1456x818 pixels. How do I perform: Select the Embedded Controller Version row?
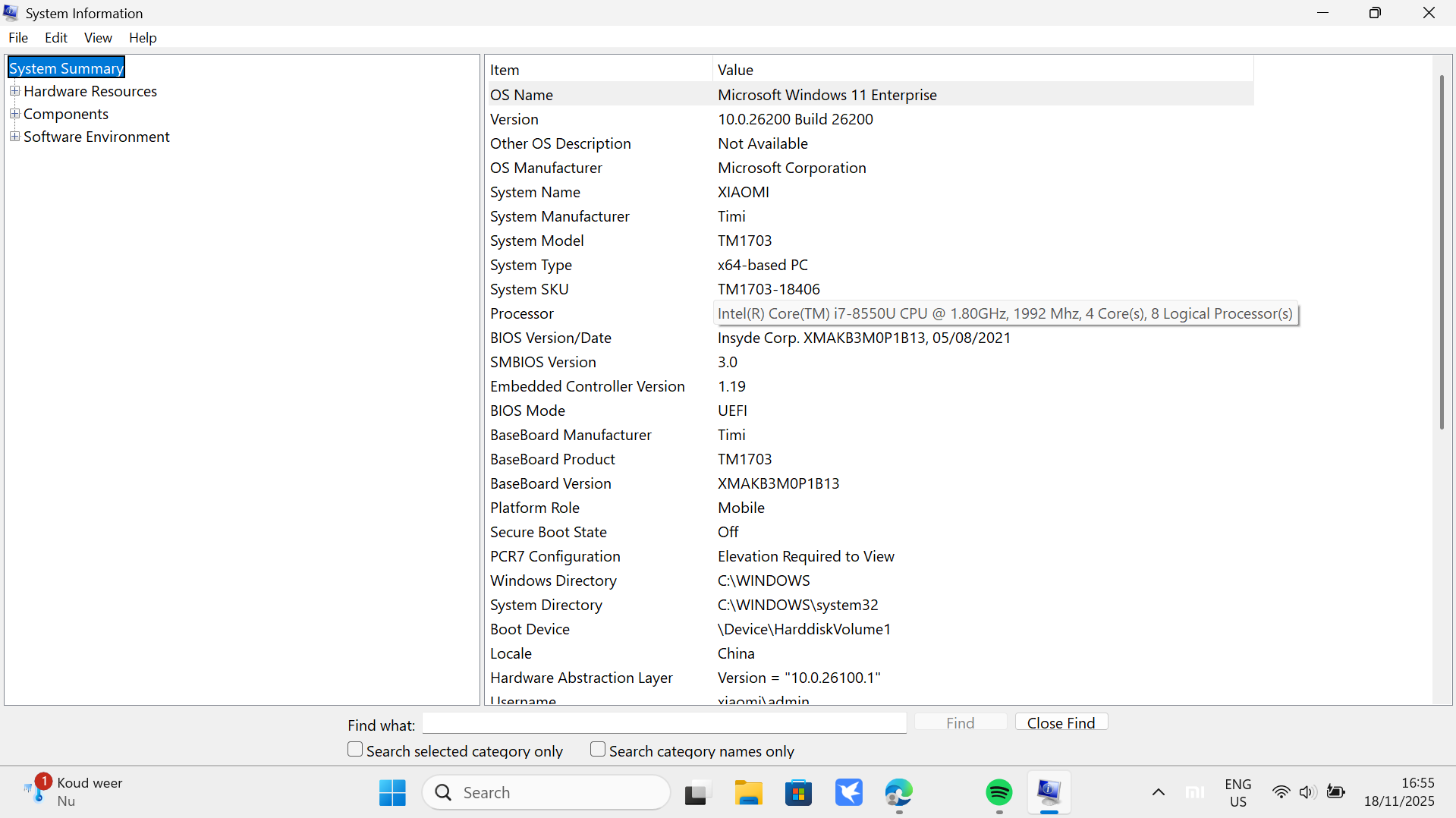click(870, 386)
